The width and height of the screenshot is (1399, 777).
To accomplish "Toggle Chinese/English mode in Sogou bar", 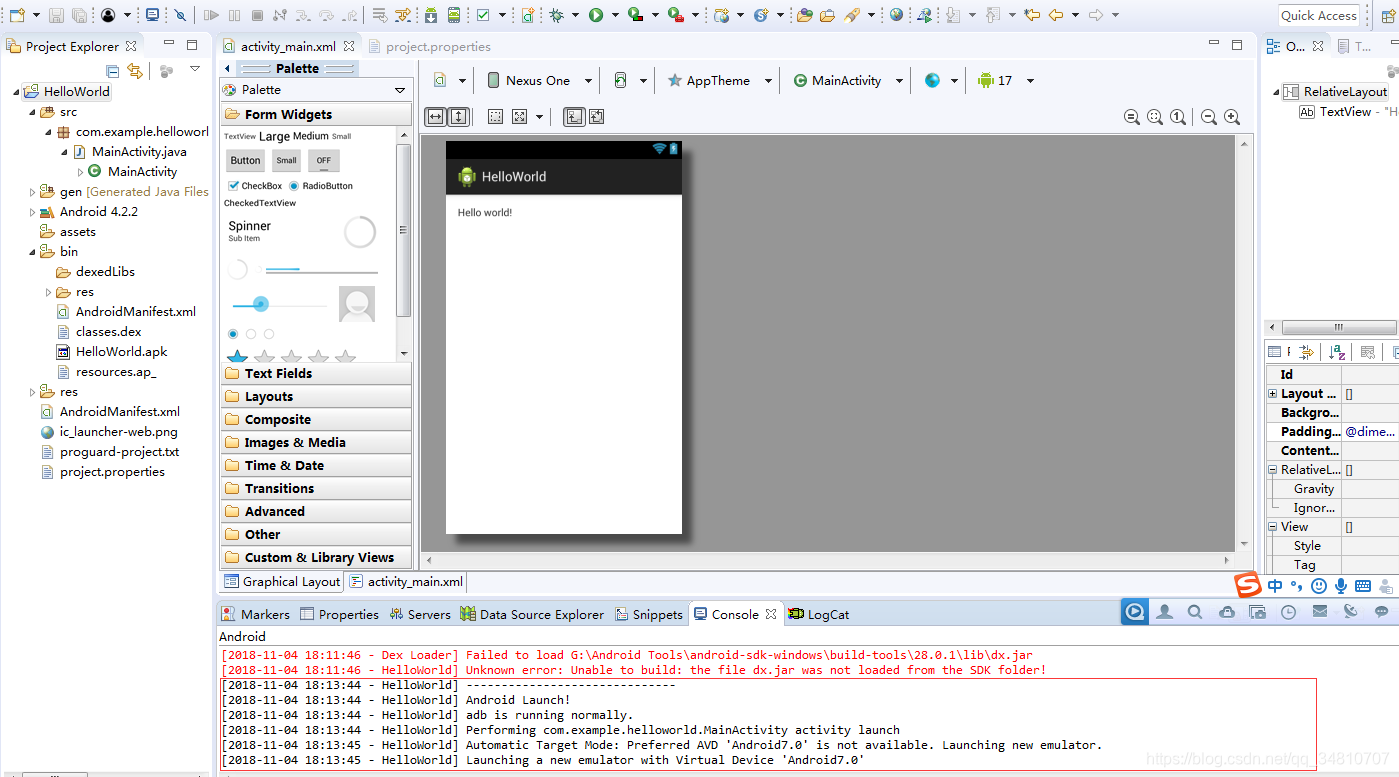I will [1274, 586].
